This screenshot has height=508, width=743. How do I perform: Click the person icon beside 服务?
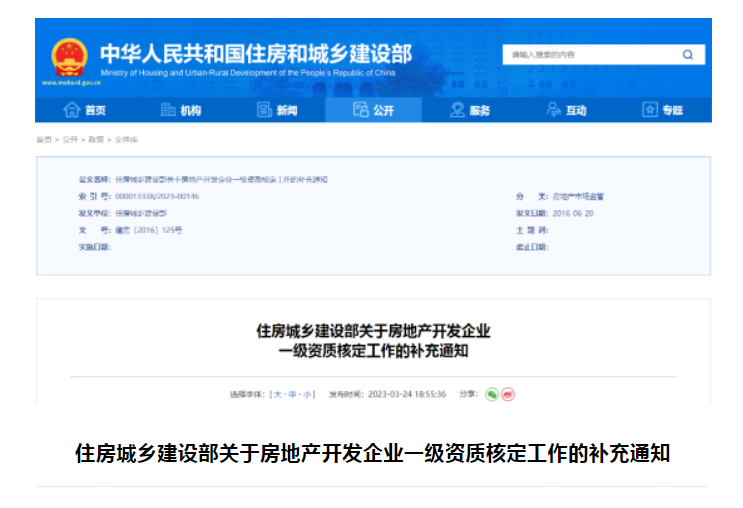457,110
